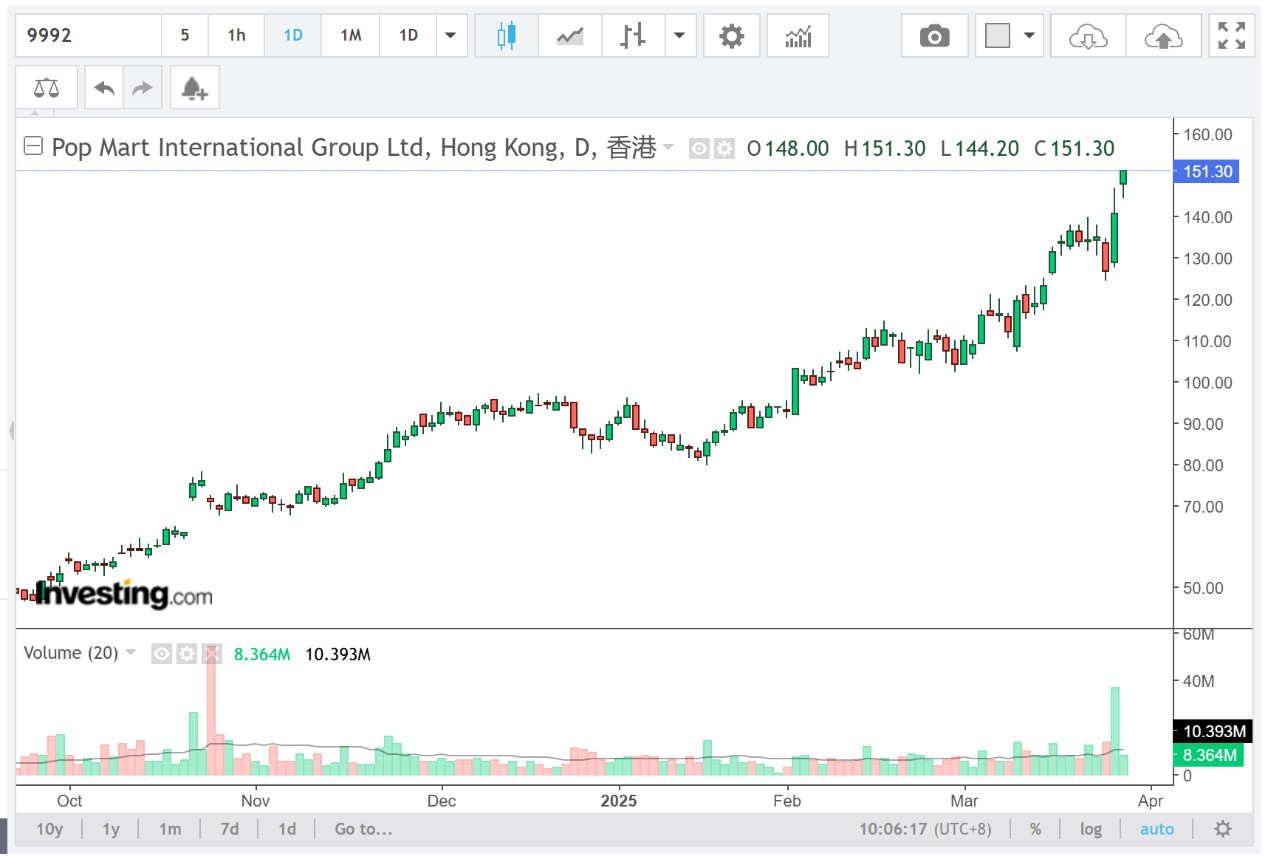
Task: Click the 40M volume axis label
Action: 1199,681
